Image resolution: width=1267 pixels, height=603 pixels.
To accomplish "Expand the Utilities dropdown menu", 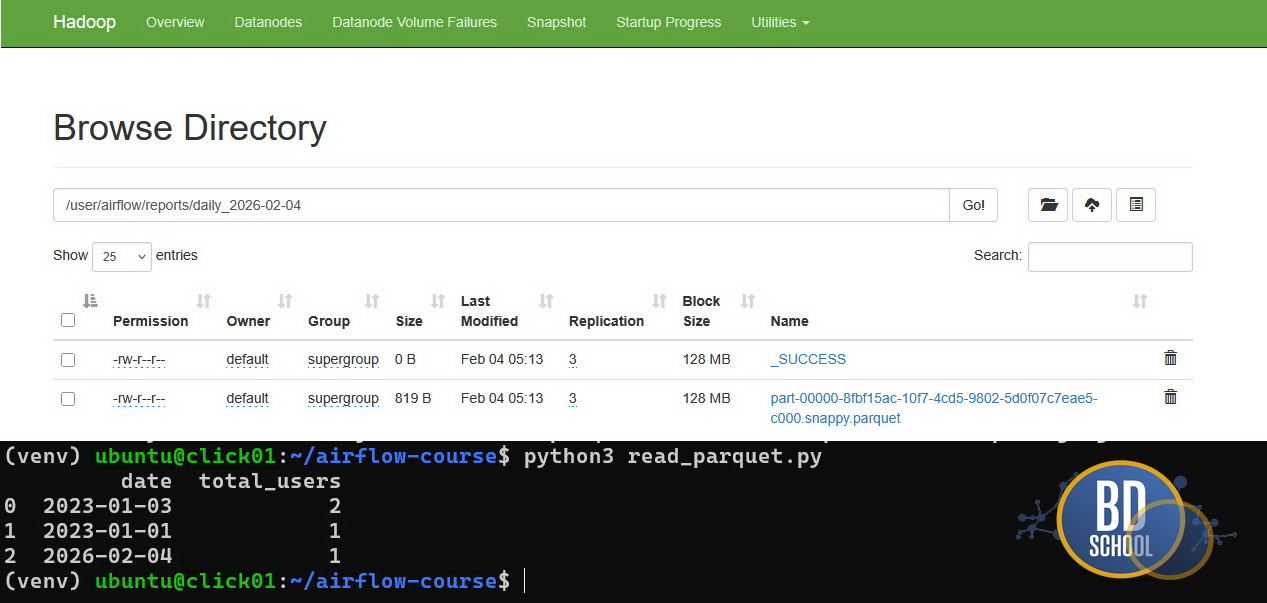I will tap(780, 22).
